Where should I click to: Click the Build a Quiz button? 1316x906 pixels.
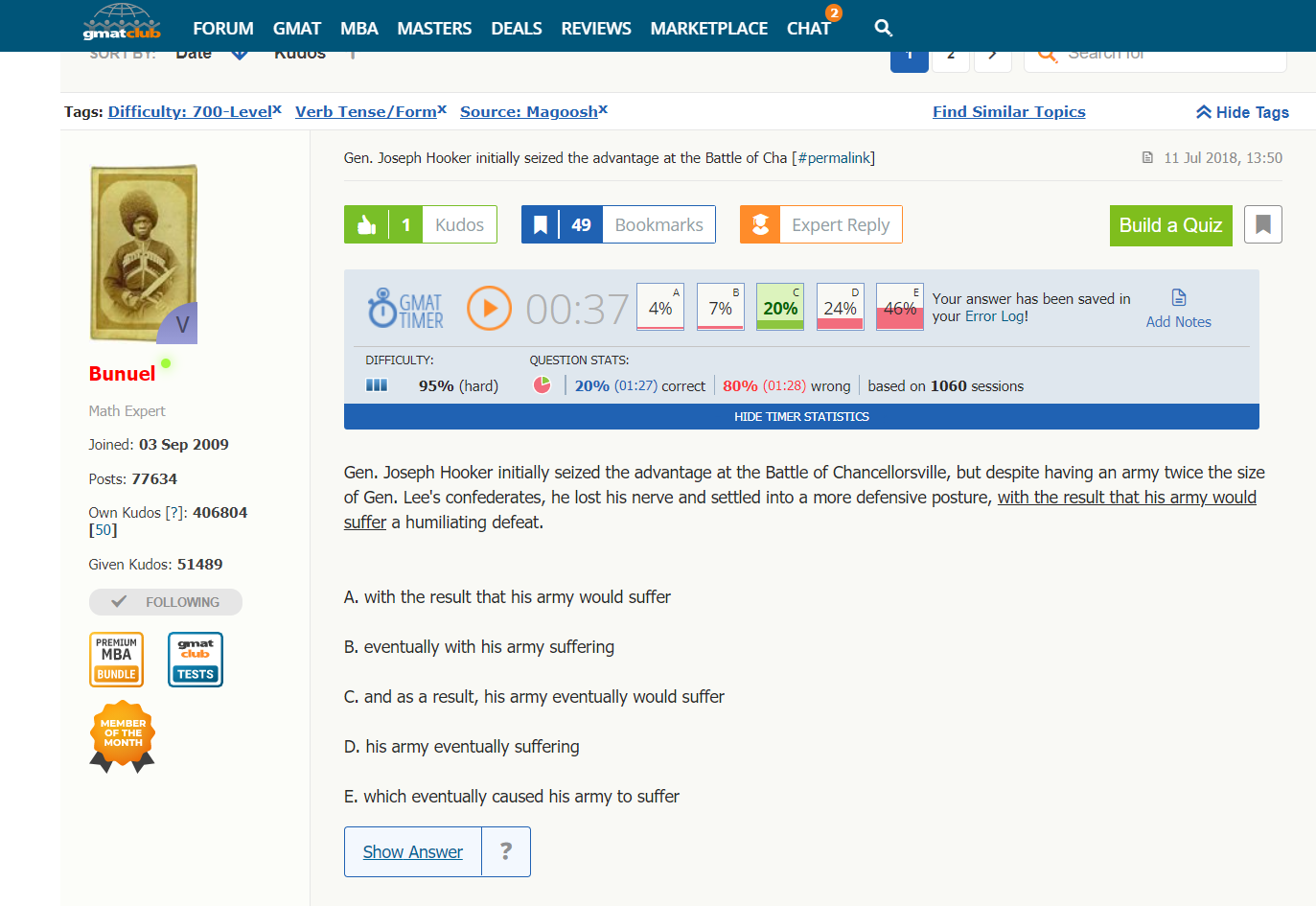coord(1170,225)
